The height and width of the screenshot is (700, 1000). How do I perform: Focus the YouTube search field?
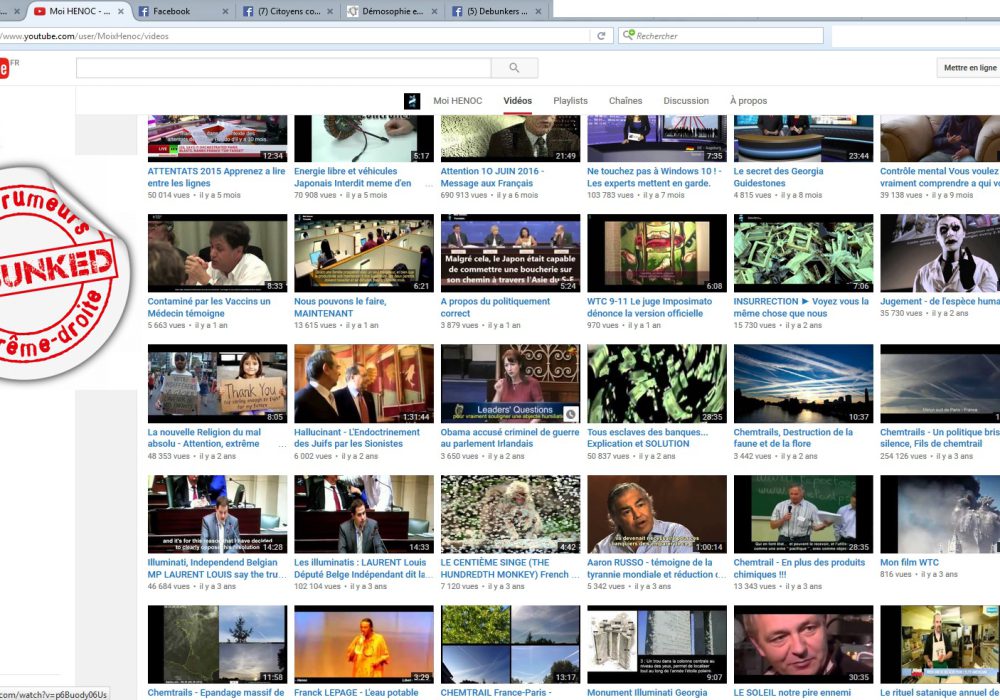[283, 68]
